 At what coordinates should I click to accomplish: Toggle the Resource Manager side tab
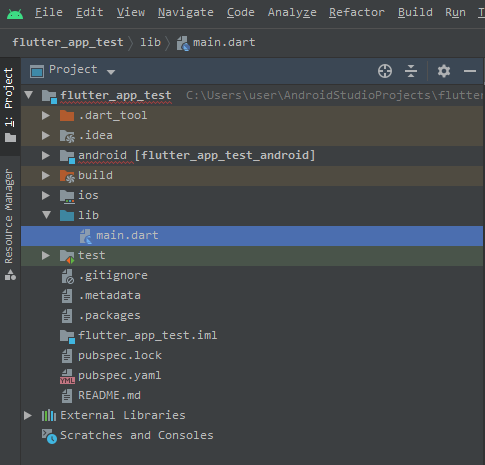pos(10,224)
